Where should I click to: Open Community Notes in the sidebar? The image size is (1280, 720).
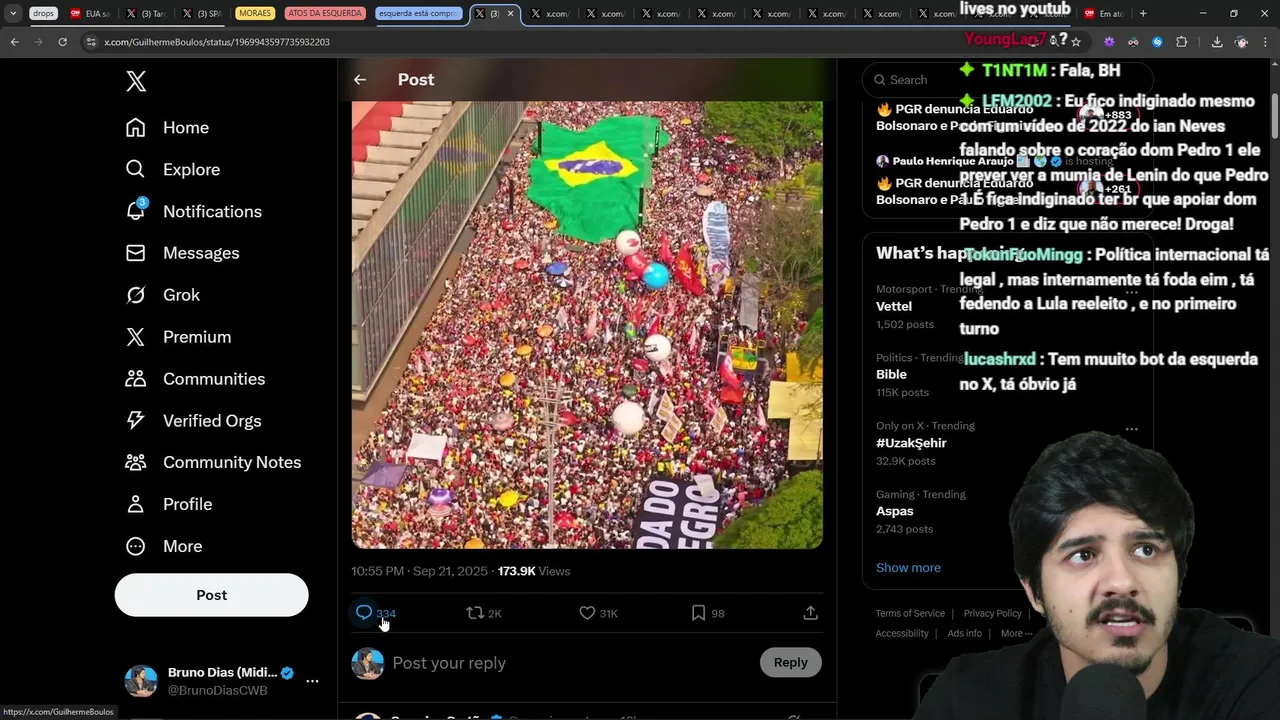click(x=213, y=463)
